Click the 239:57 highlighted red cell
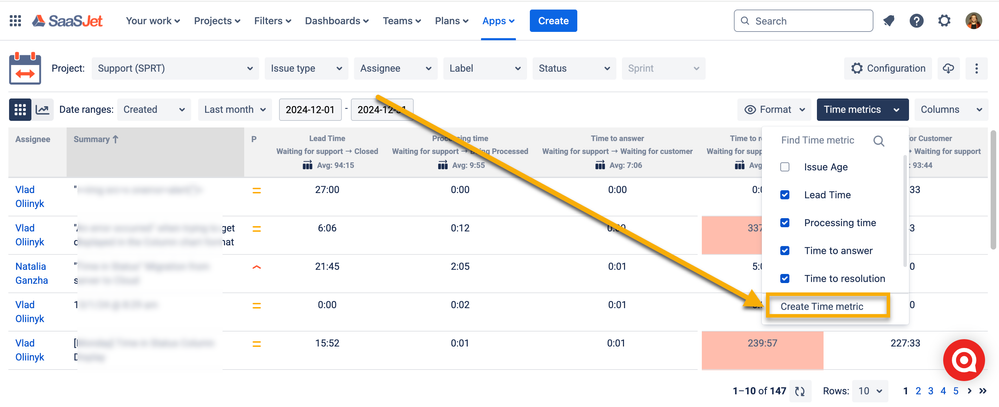999x407 pixels. coord(763,350)
